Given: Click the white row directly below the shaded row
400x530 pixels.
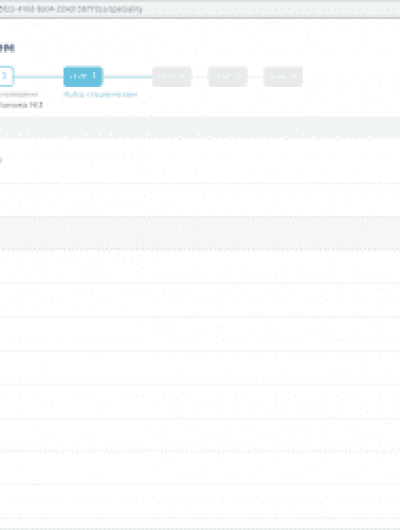Looking at the screenshot, I should [200, 266].
